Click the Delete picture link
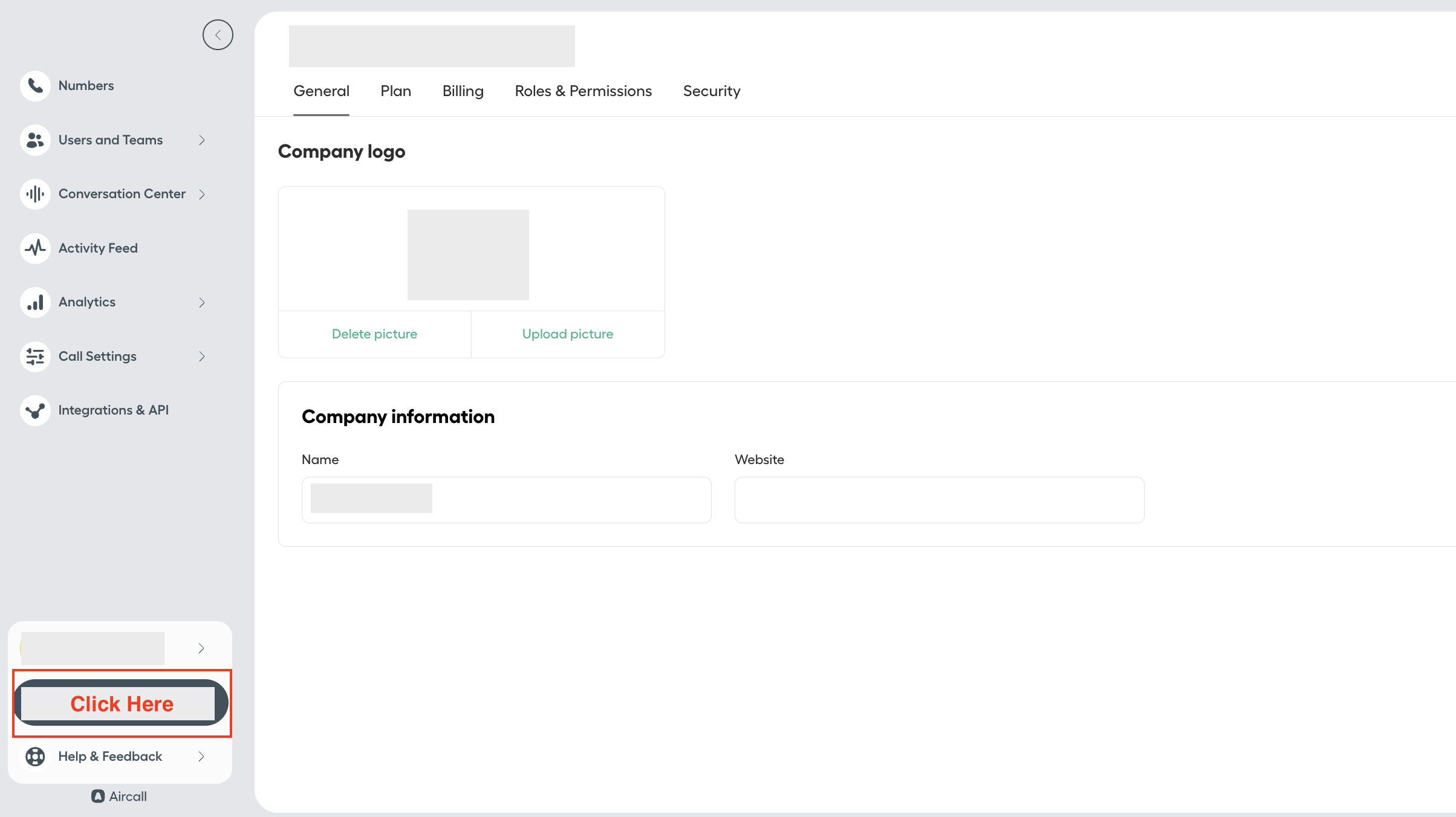This screenshot has width=1456, height=817. [374, 334]
